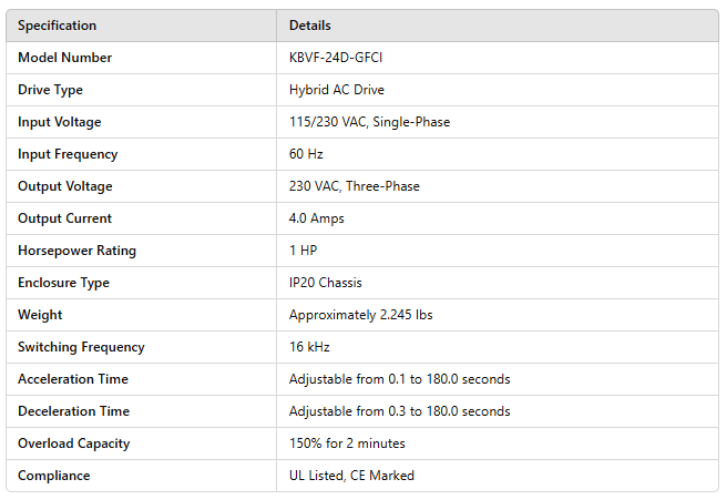
Task: Click the 4.0 Amps value
Action: pos(315,218)
